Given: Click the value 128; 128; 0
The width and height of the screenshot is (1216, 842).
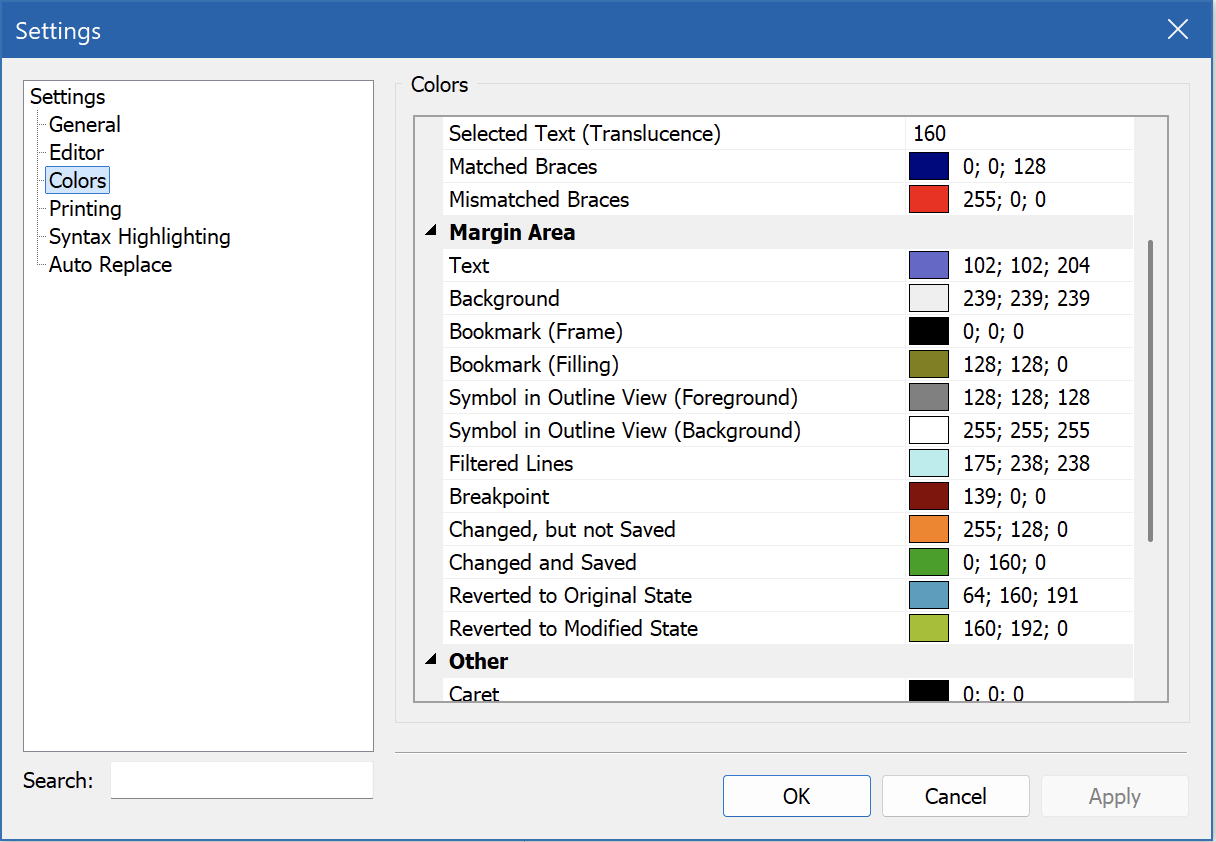Looking at the screenshot, I should click(x=1015, y=364).
